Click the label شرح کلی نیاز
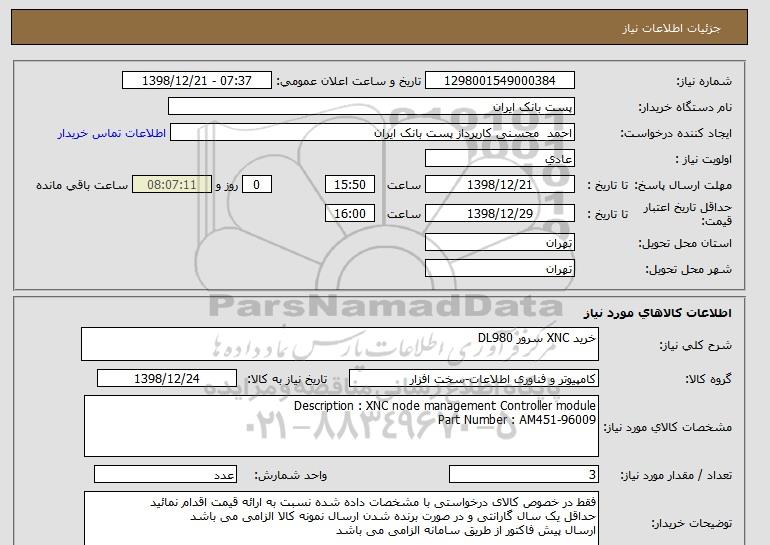The image size is (770, 545). click(x=695, y=345)
